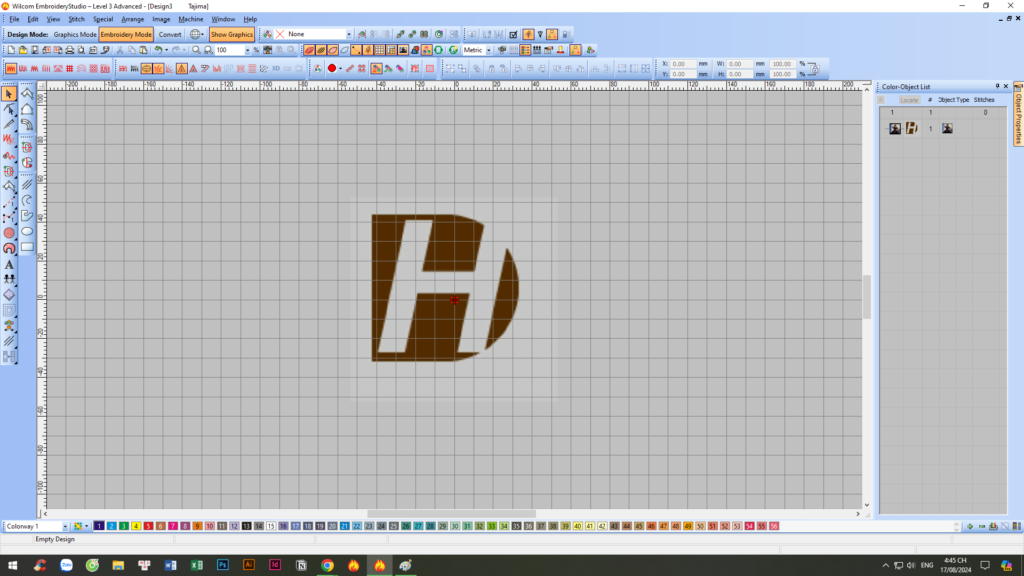Image resolution: width=1024 pixels, height=576 pixels.
Task: Click the red Circle digitizing tool
Action: (x=9, y=232)
